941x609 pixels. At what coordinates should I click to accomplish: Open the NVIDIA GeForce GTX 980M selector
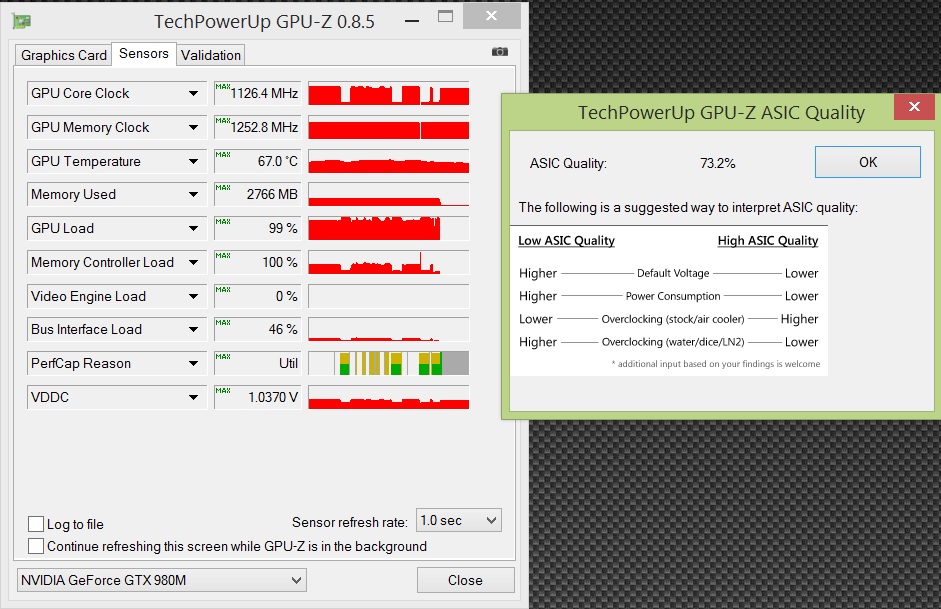tap(161, 580)
